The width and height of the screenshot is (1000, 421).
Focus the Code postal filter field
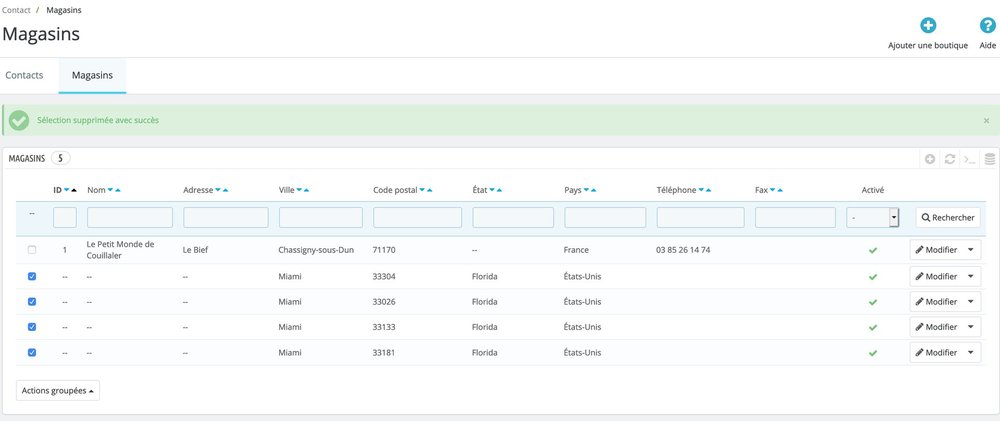418,218
